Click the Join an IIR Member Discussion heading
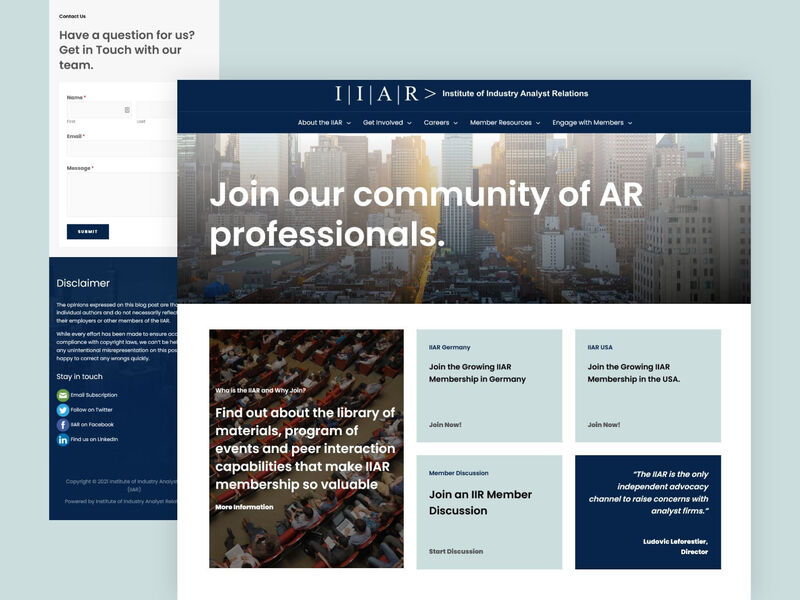The image size is (800, 600). point(480,503)
